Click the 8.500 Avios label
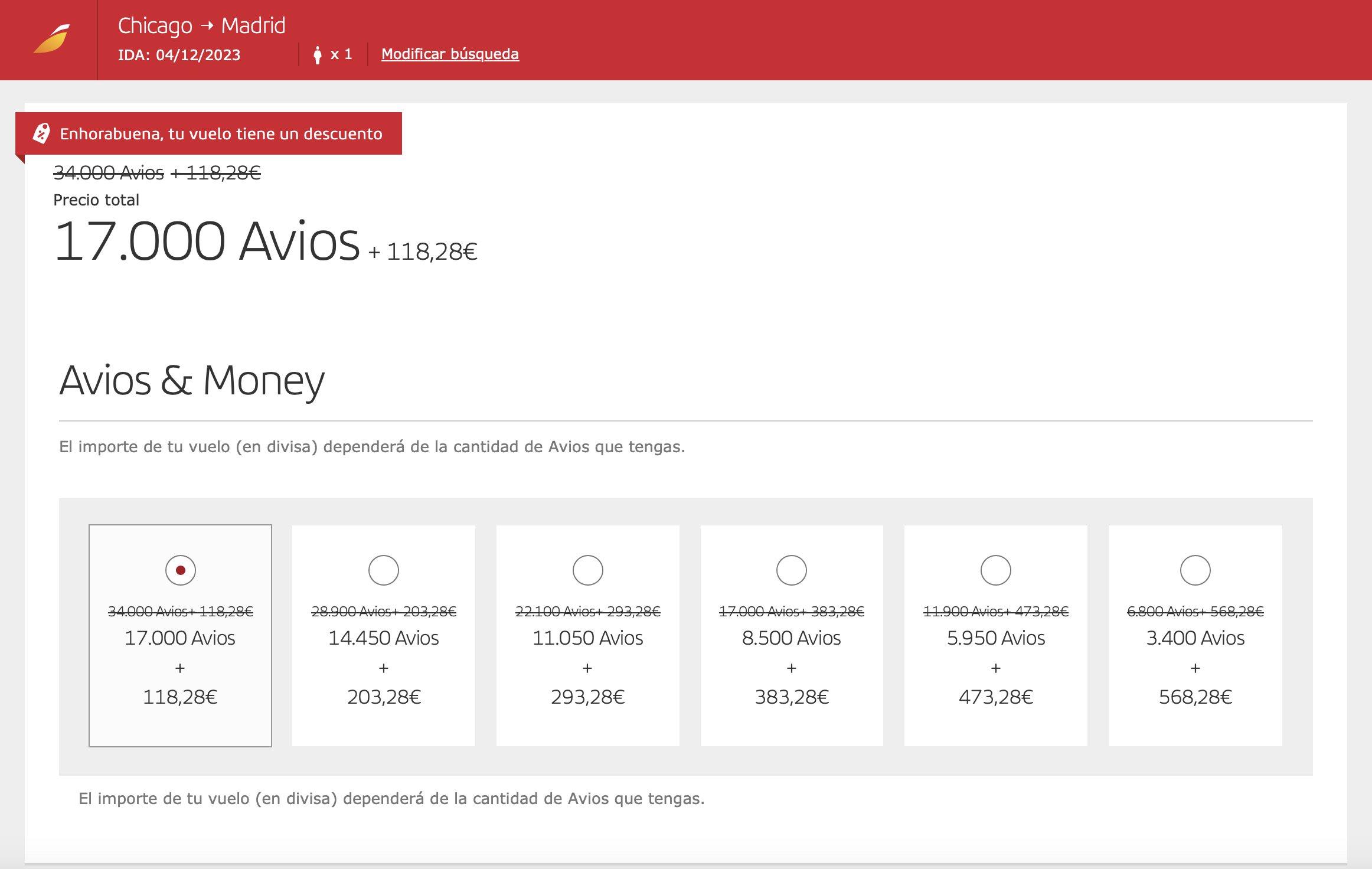1372x869 pixels. [x=792, y=638]
